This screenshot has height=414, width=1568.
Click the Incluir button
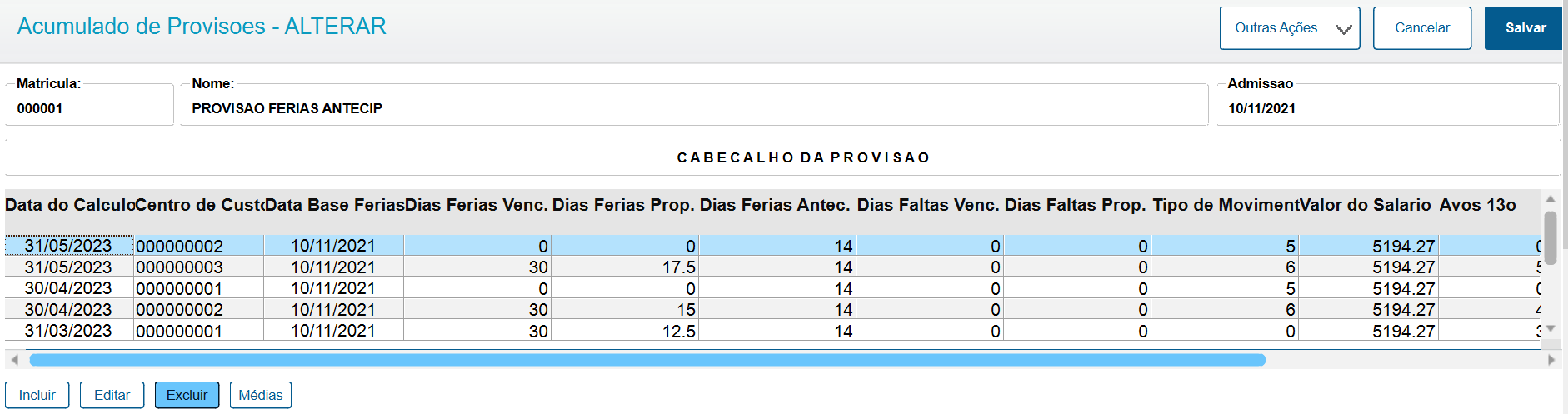click(x=37, y=395)
